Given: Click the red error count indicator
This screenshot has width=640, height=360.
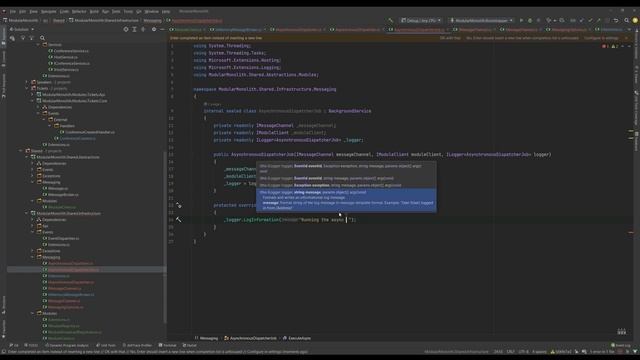Looking at the screenshot, I should pyautogui.click(x=605, y=47).
